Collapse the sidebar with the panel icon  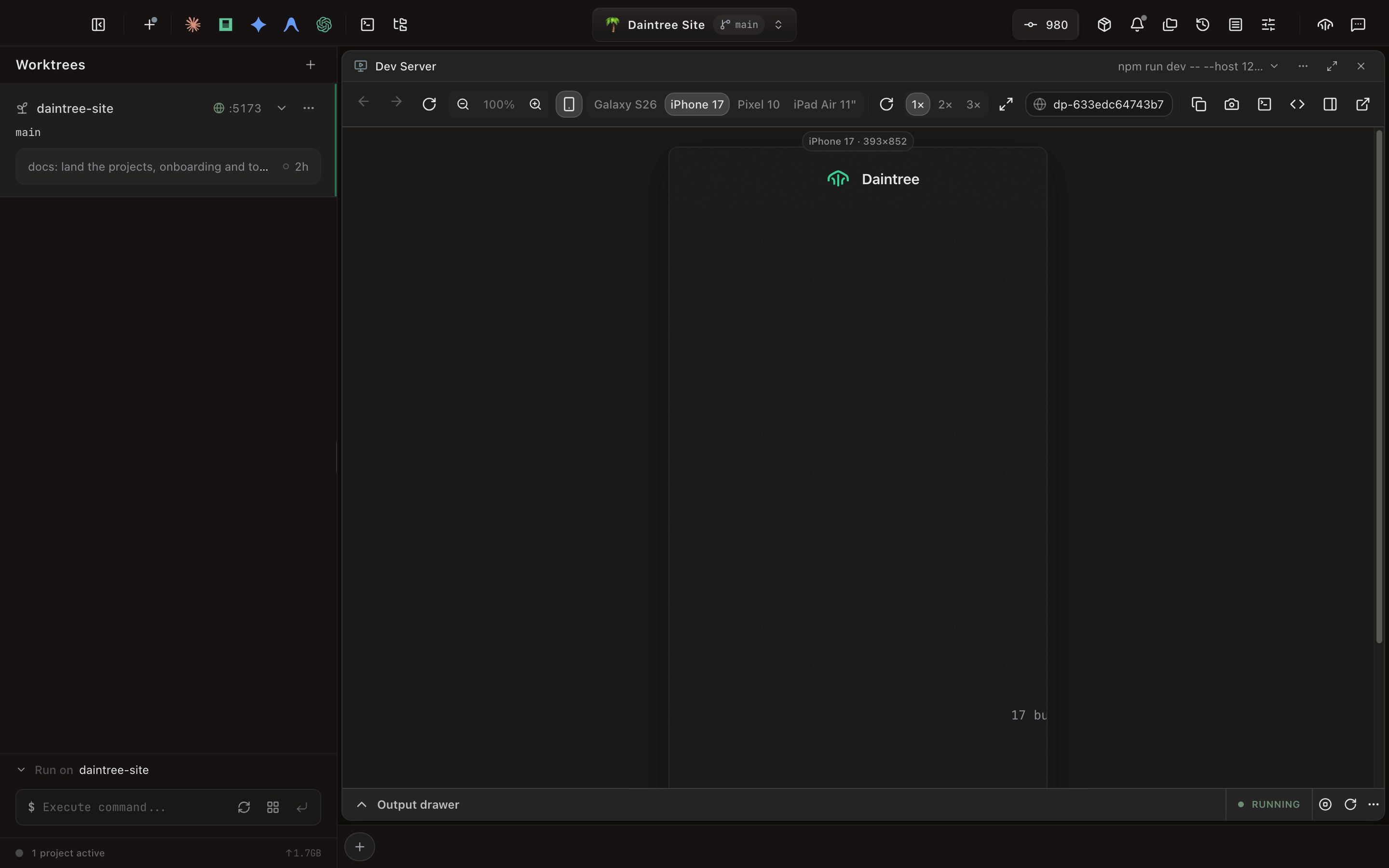click(98, 25)
